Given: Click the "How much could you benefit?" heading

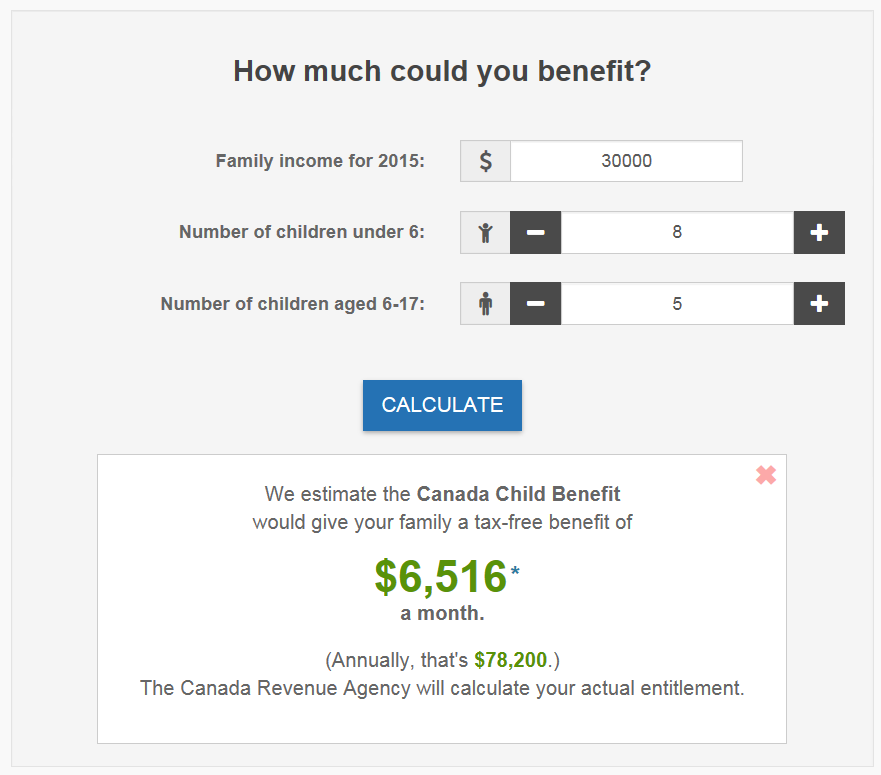Looking at the screenshot, I should tap(442, 72).
